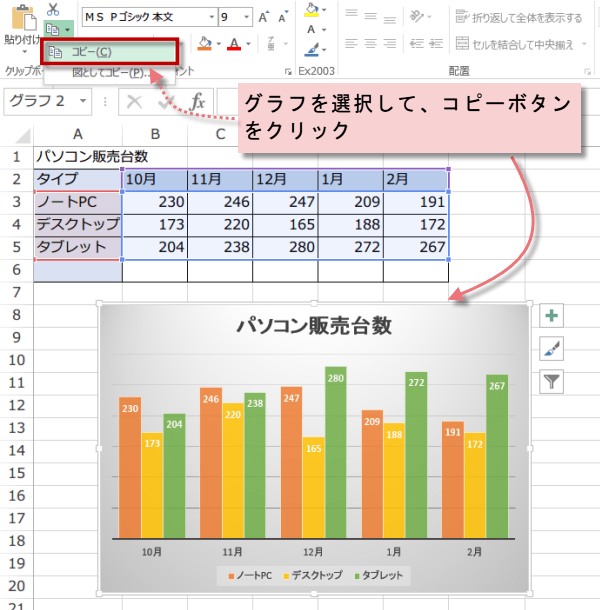The image size is (600, 610).
Task: Open font color dropdown next to red A
Action: pyautogui.click(x=248, y=44)
